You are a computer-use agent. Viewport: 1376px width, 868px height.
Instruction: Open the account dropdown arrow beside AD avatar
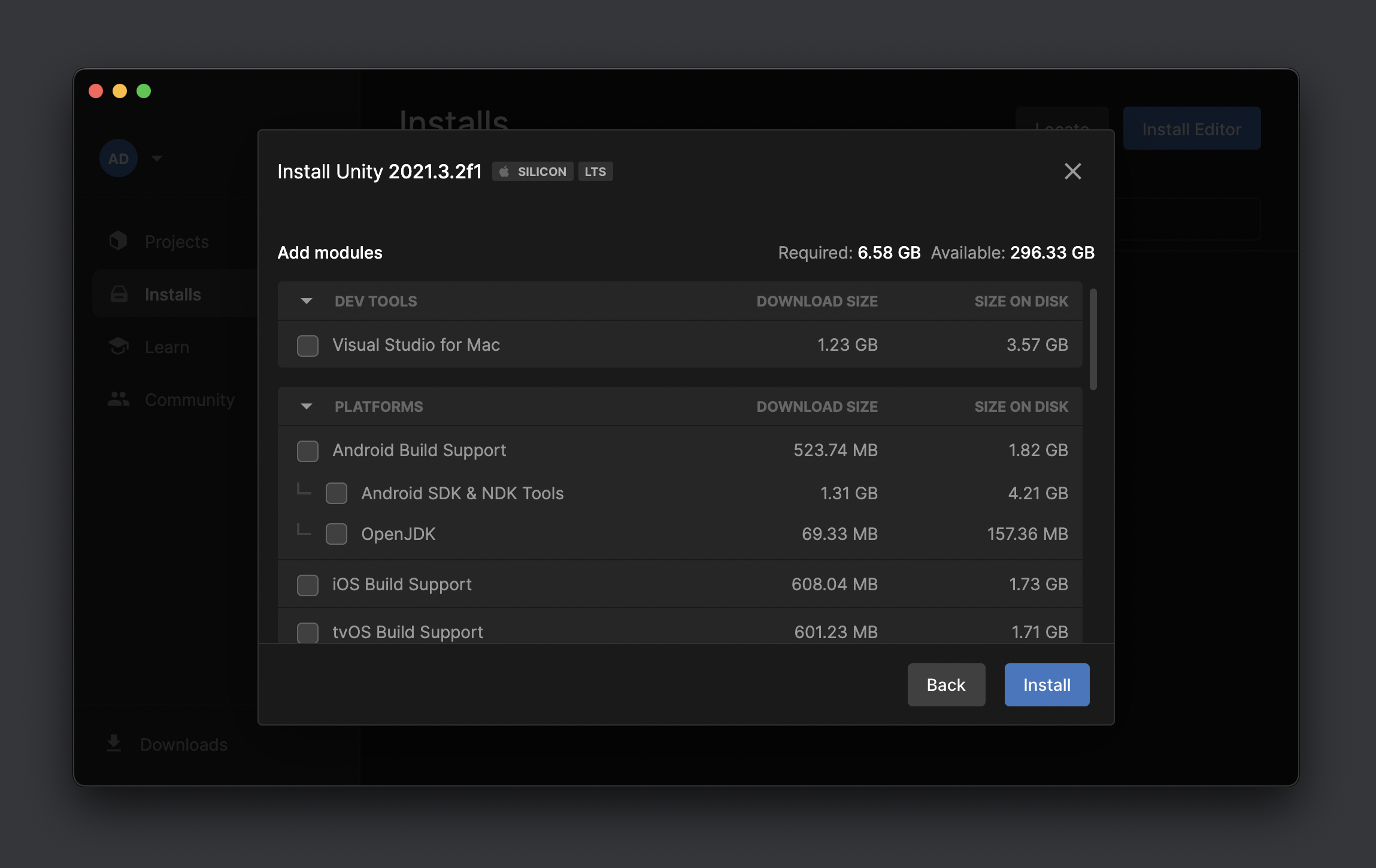coord(157,159)
